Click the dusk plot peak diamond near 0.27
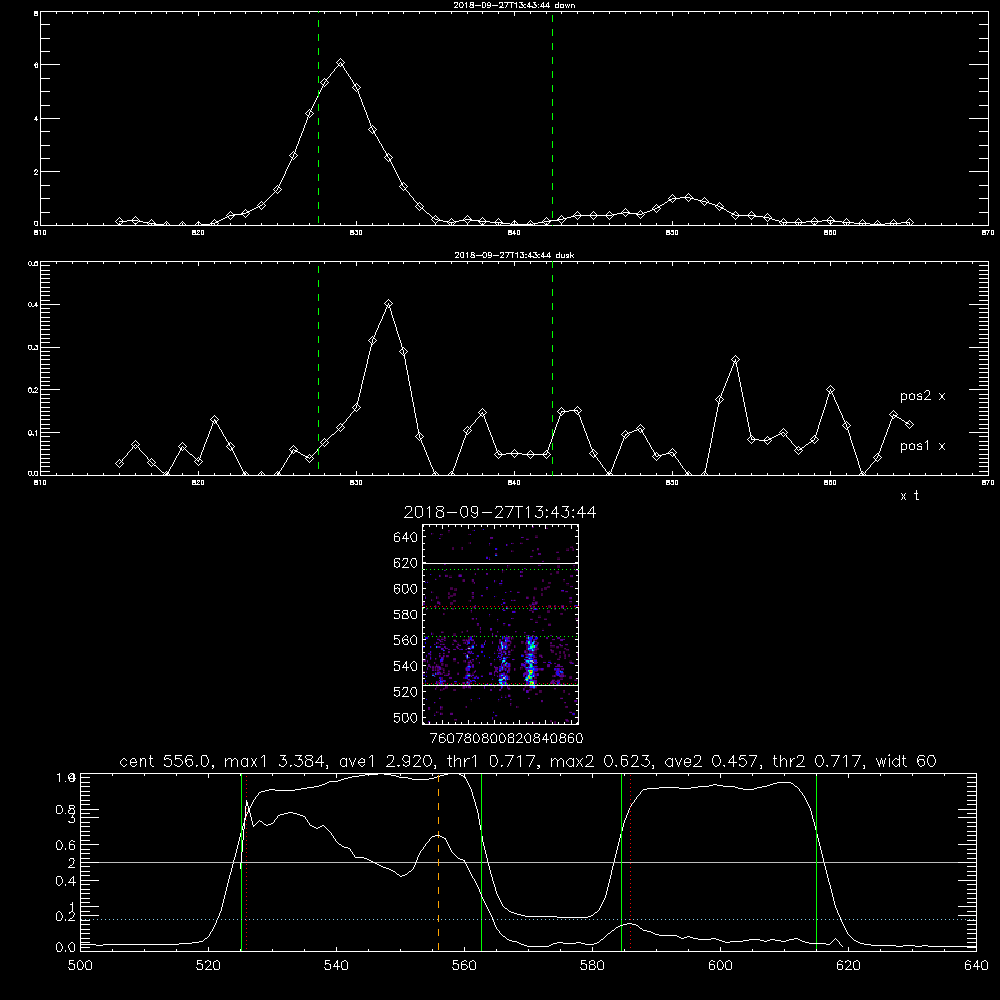This screenshot has width=1000, height=1000. pyautogui.click(x=735, y=360)
